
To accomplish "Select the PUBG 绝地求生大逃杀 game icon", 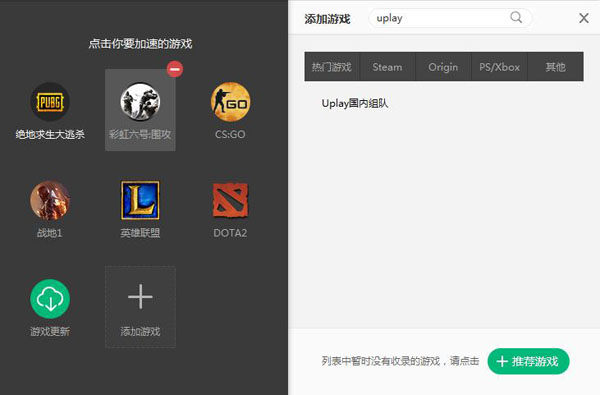I will [x=50, y=102].
